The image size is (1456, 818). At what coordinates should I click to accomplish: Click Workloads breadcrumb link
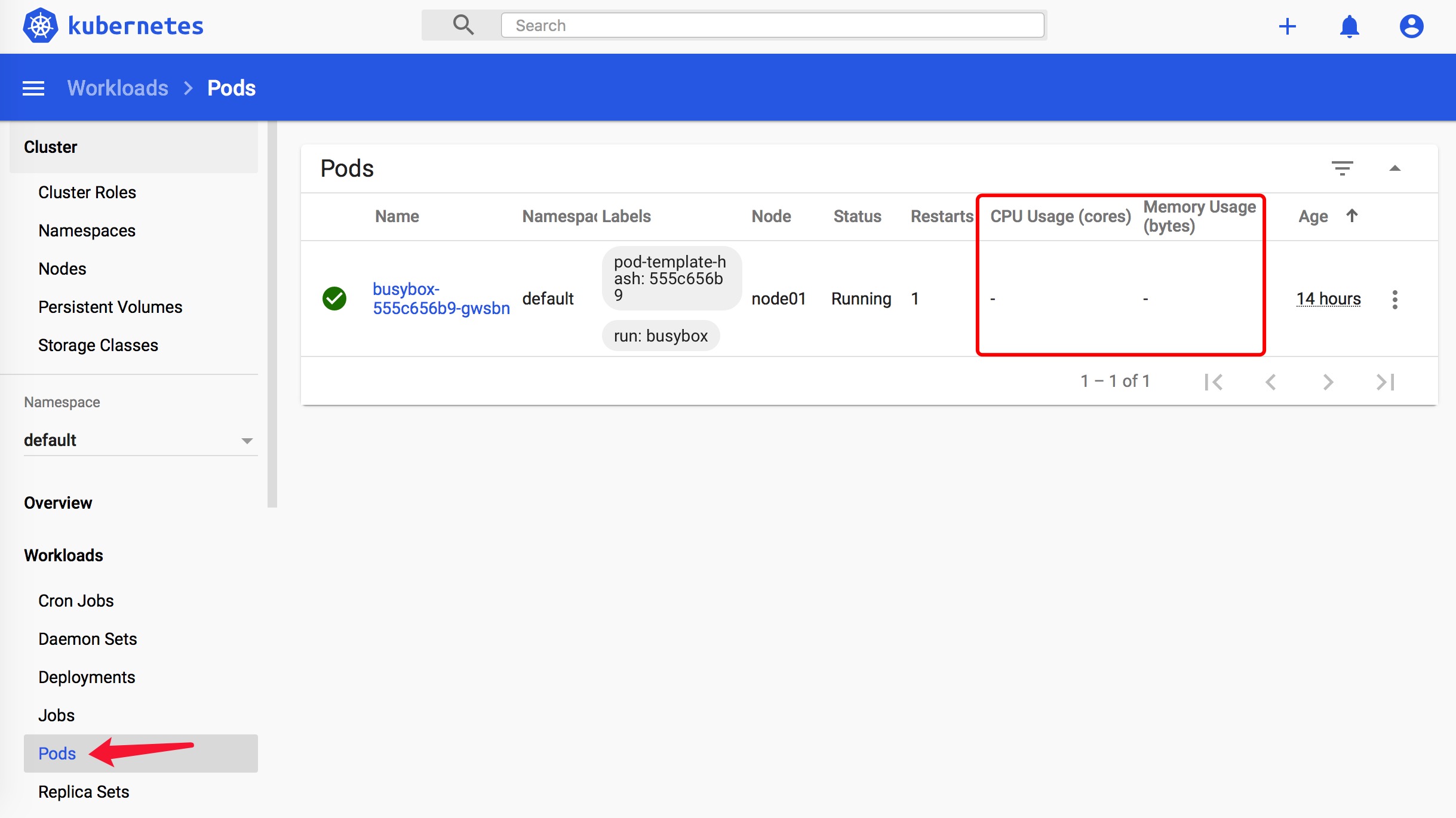tap(118, 88)
